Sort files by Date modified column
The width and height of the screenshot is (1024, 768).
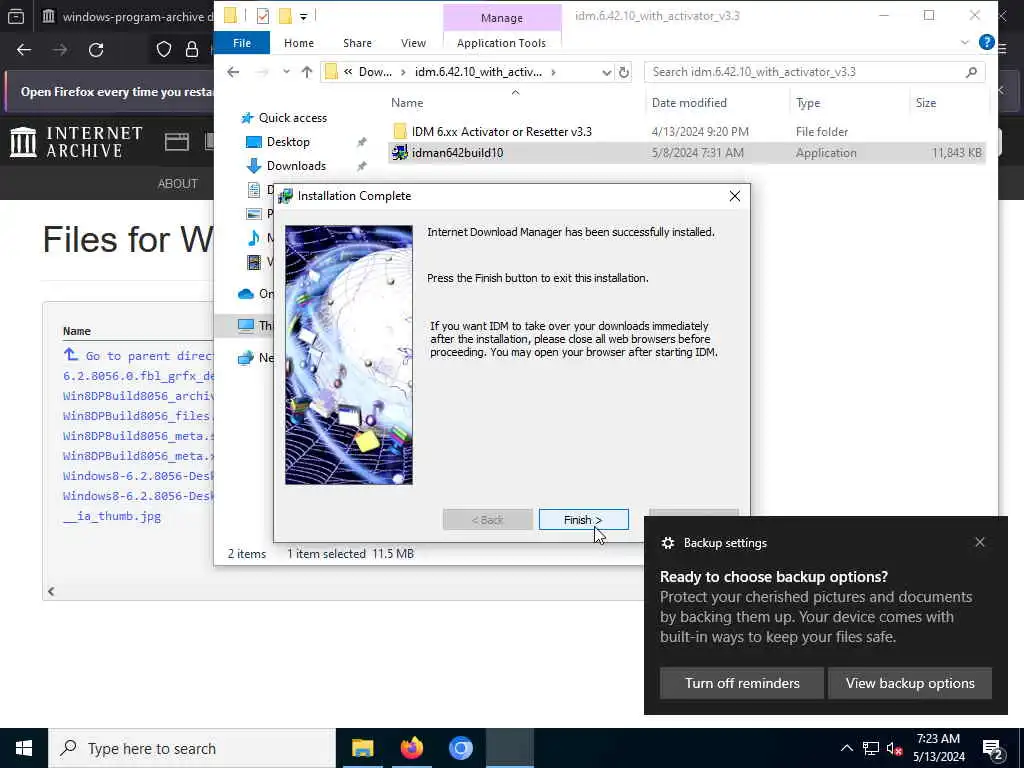pos(689,103)
